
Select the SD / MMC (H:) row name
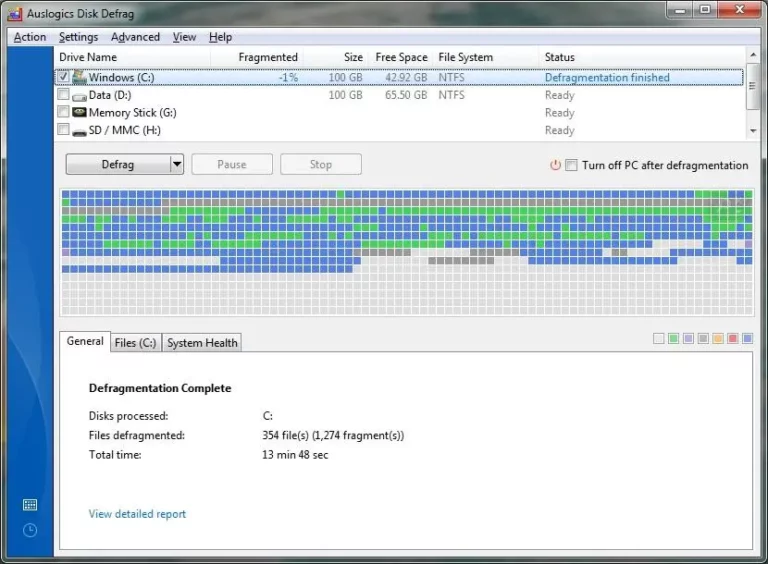coord(124,130)
